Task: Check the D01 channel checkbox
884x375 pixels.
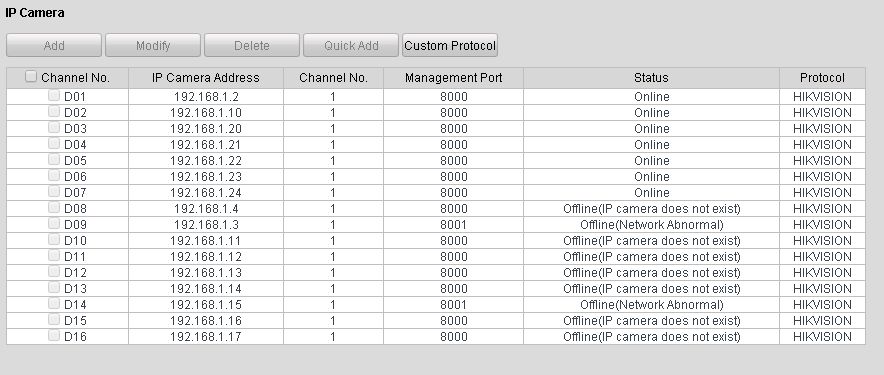Action: point(54,96)
